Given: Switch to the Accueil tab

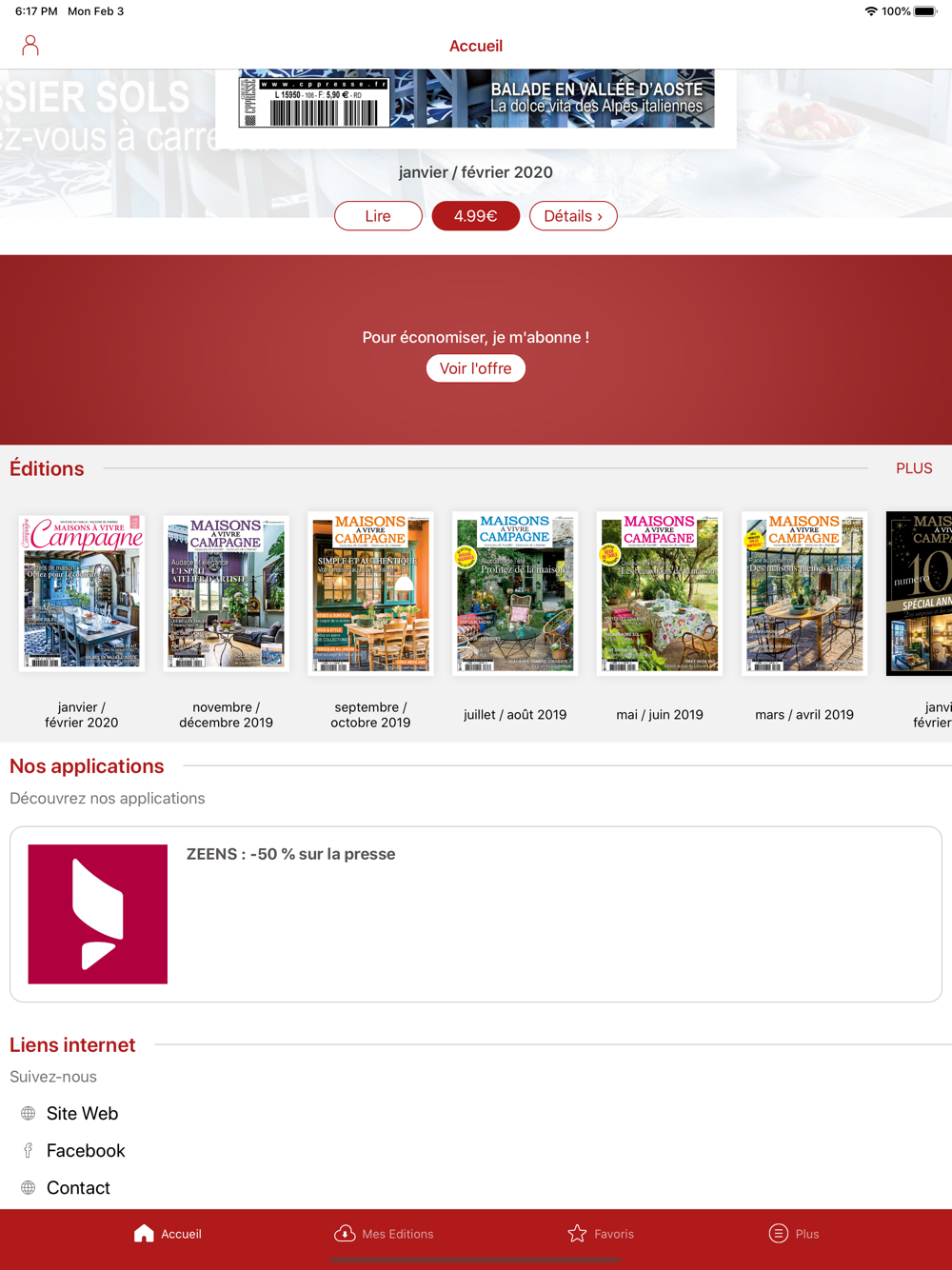Looking at the screenshot, I should click(168, 1234).
